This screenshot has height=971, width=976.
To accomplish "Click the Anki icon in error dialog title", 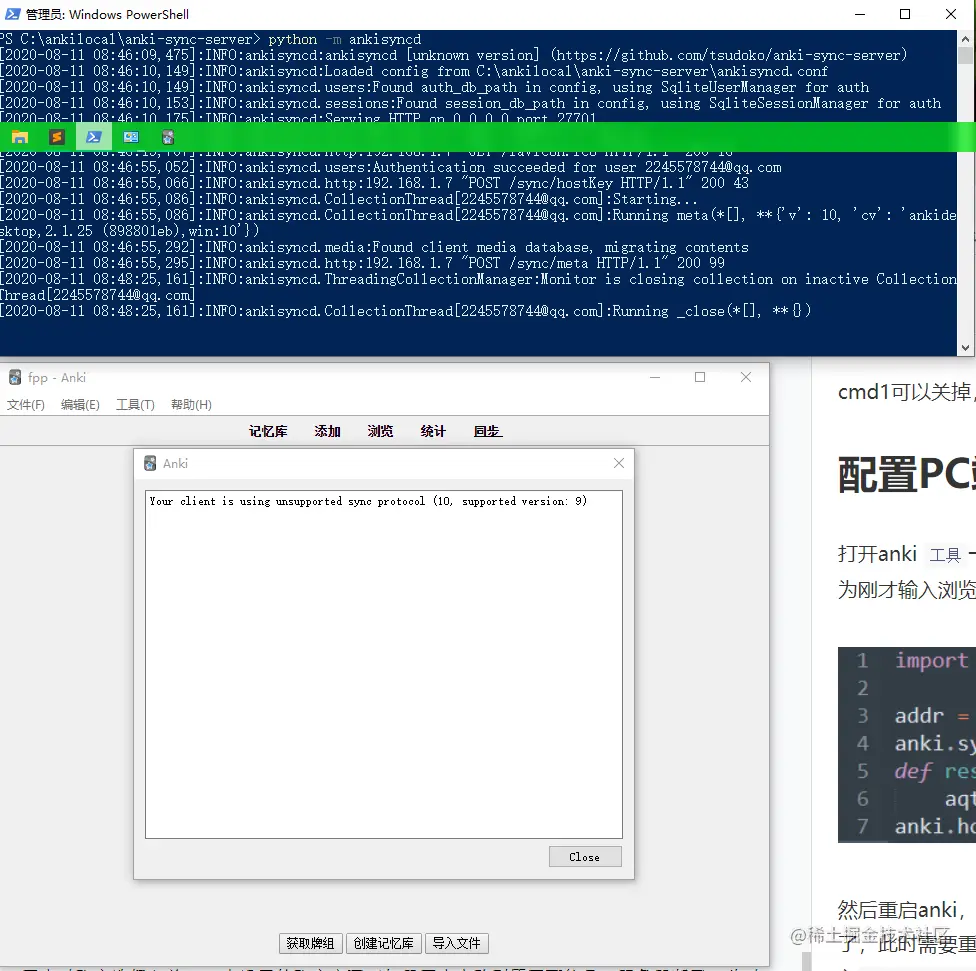I will pos(150,463).
